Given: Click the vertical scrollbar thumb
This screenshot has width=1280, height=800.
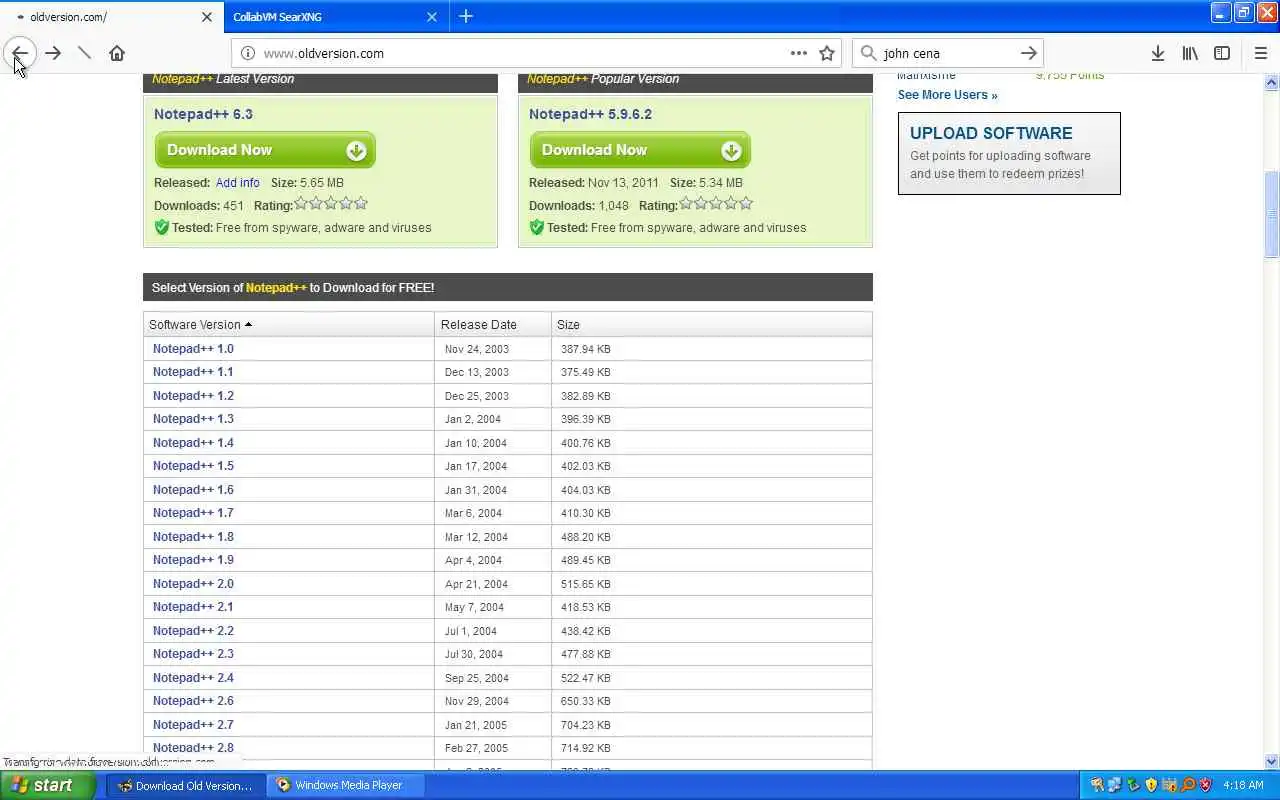Looking at the screenshot, I should coord(1272,214).
